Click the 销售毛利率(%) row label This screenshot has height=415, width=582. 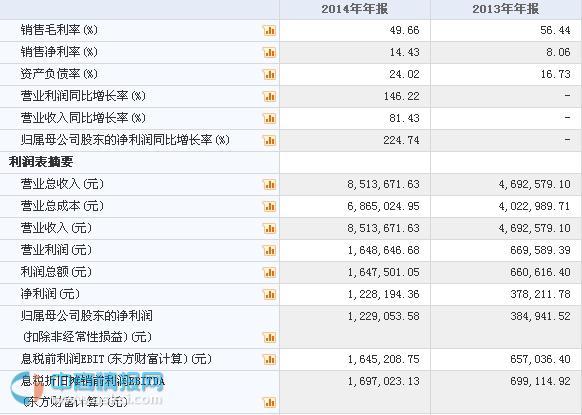coord(59,30)
